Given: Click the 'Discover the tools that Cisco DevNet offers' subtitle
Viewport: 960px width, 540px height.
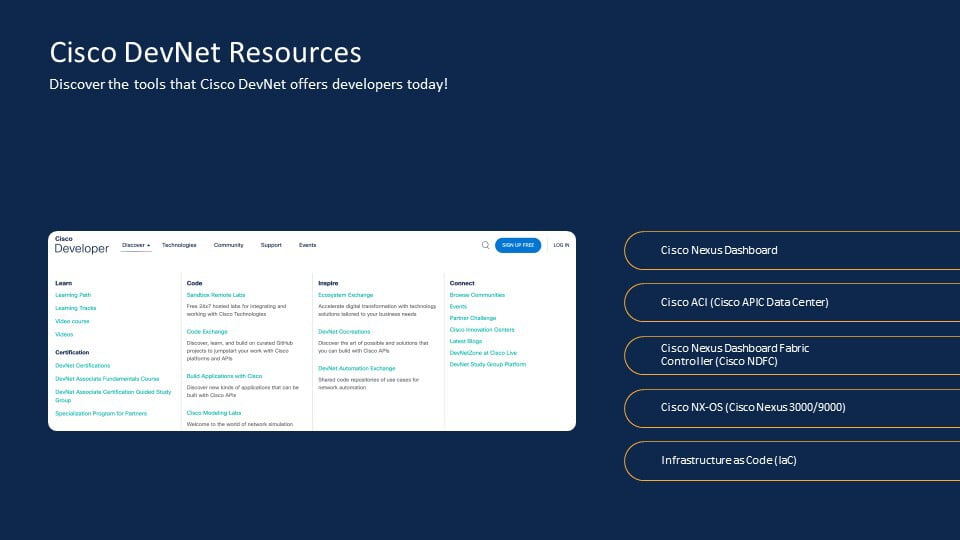Looking at the screenshot, I should coord(249,84).
